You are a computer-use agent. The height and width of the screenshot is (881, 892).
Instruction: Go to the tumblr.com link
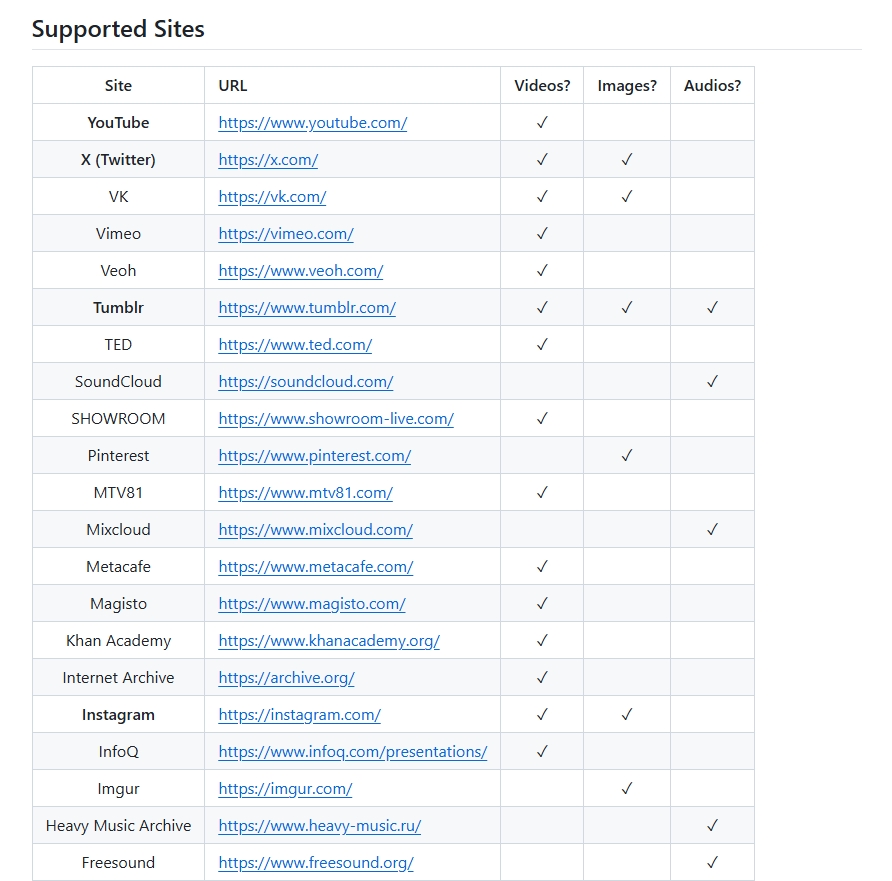point(307,308)
